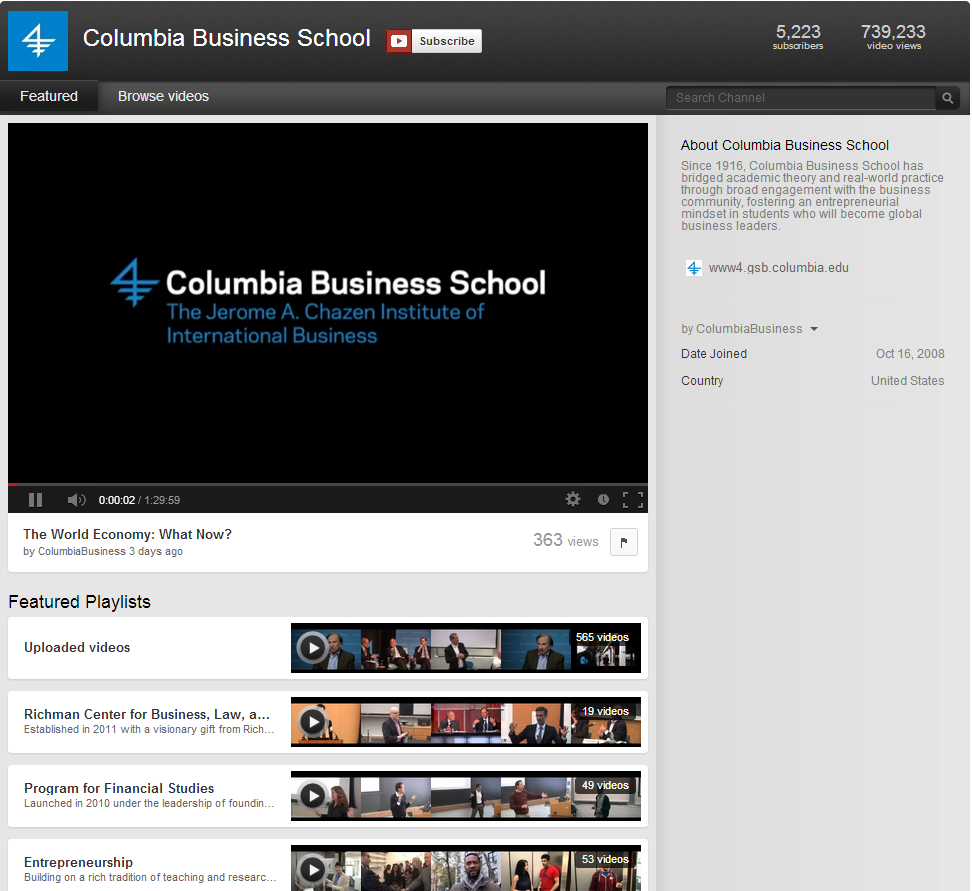Pause the currently playing video
Image resolution: width=972 pixels, height=891 pixels.
tap(35, 499)
